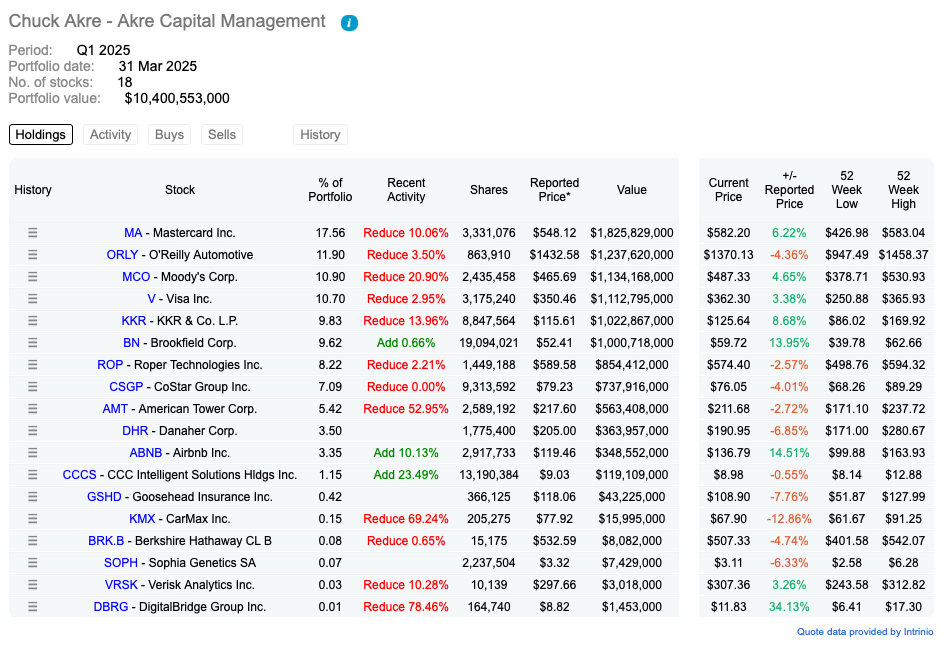
Task: Click the 52 Week High column header
Action: point(903,190)
